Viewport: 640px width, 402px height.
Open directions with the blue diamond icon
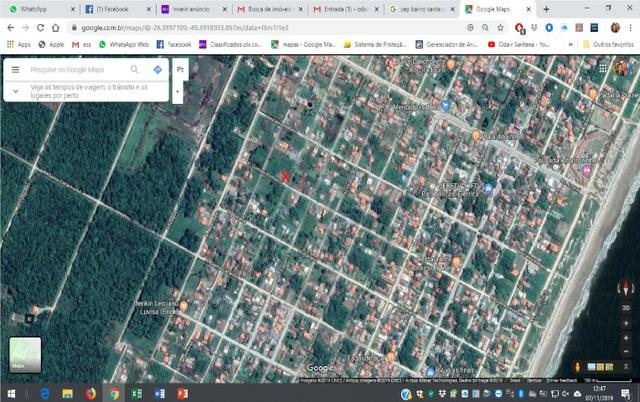[x=158, y=70]
